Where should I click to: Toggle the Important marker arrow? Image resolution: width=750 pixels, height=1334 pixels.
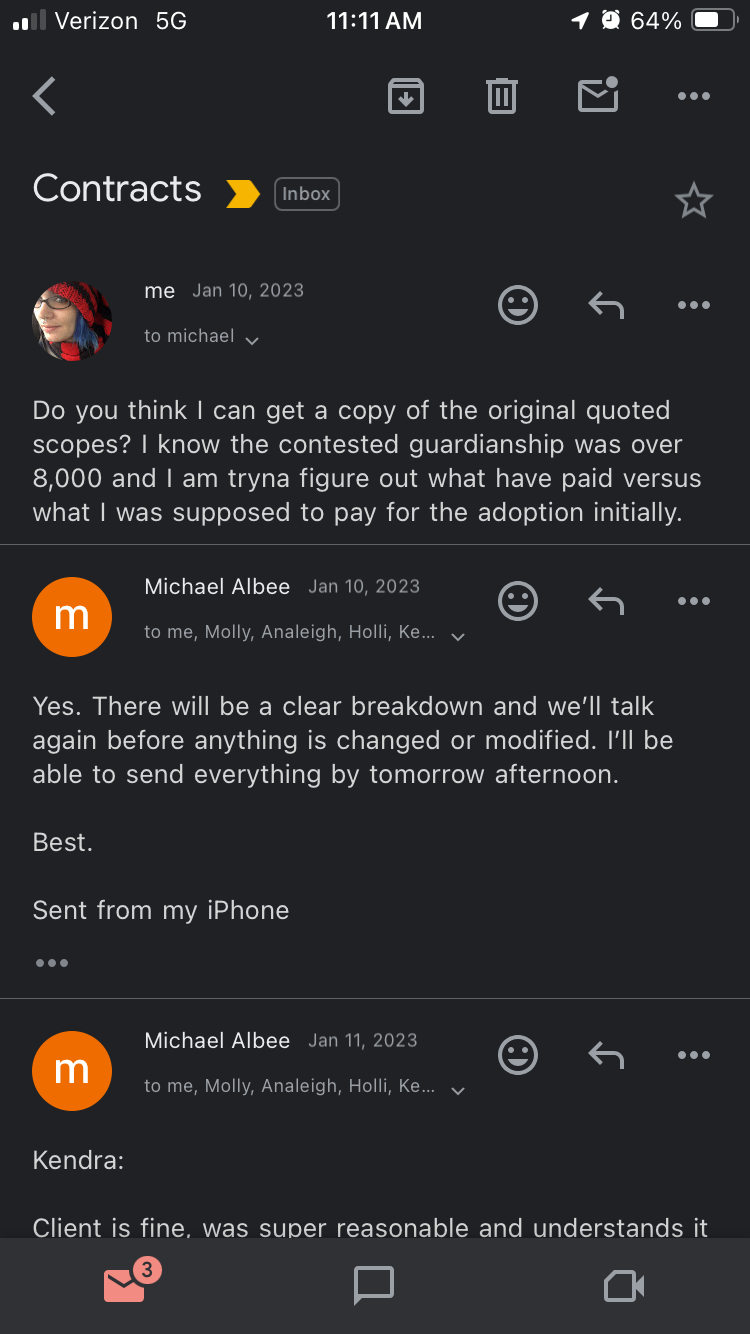[x=240, y=193]
